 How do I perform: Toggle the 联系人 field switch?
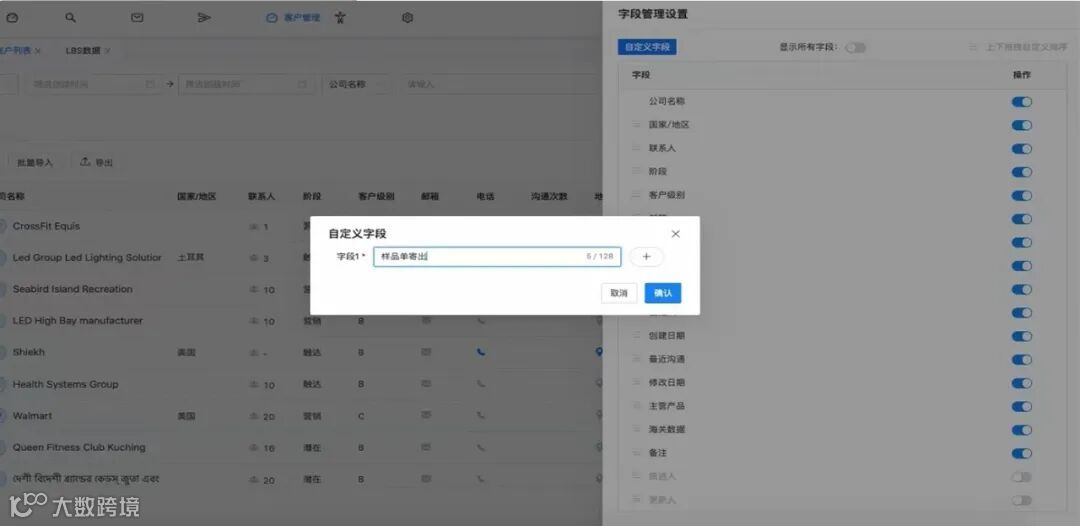click(x=1021, y=149)
